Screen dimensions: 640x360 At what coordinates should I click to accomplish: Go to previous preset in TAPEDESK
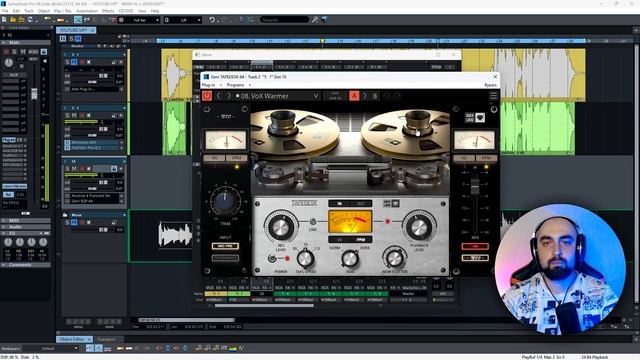[x=219, y=96]
